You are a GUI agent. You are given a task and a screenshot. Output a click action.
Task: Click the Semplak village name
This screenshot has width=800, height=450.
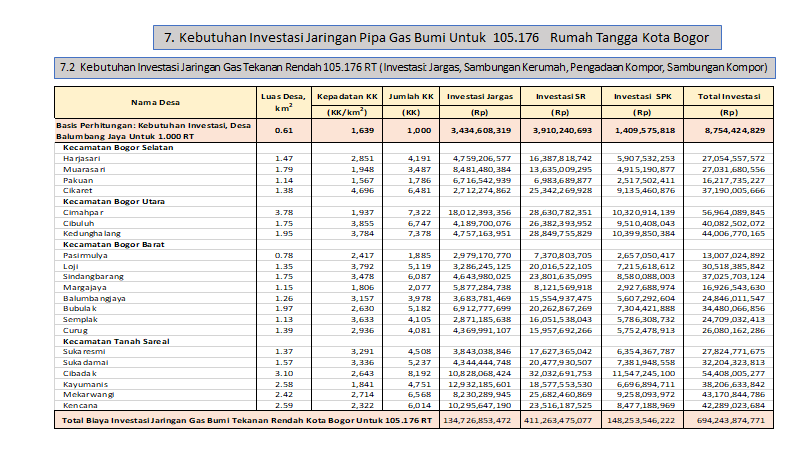(x=80, y=319)
